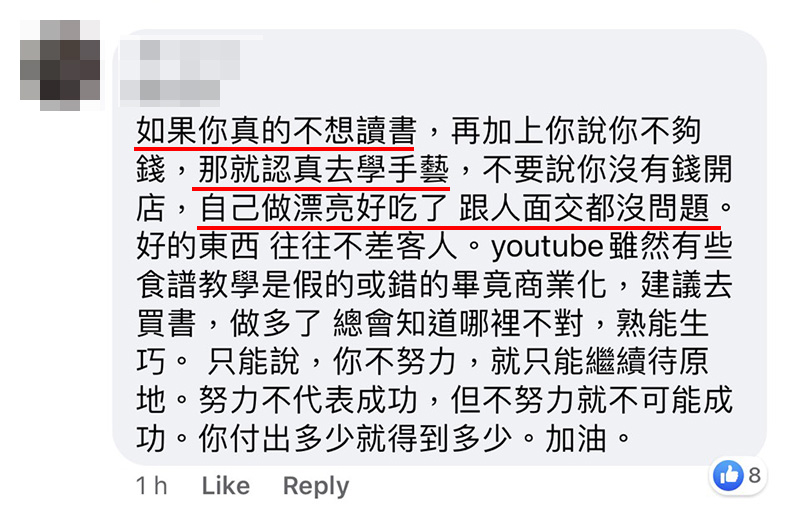800x516 pixels.
Task: Click the phrase 總會知道哪裡不對
Action: [458, 324]
